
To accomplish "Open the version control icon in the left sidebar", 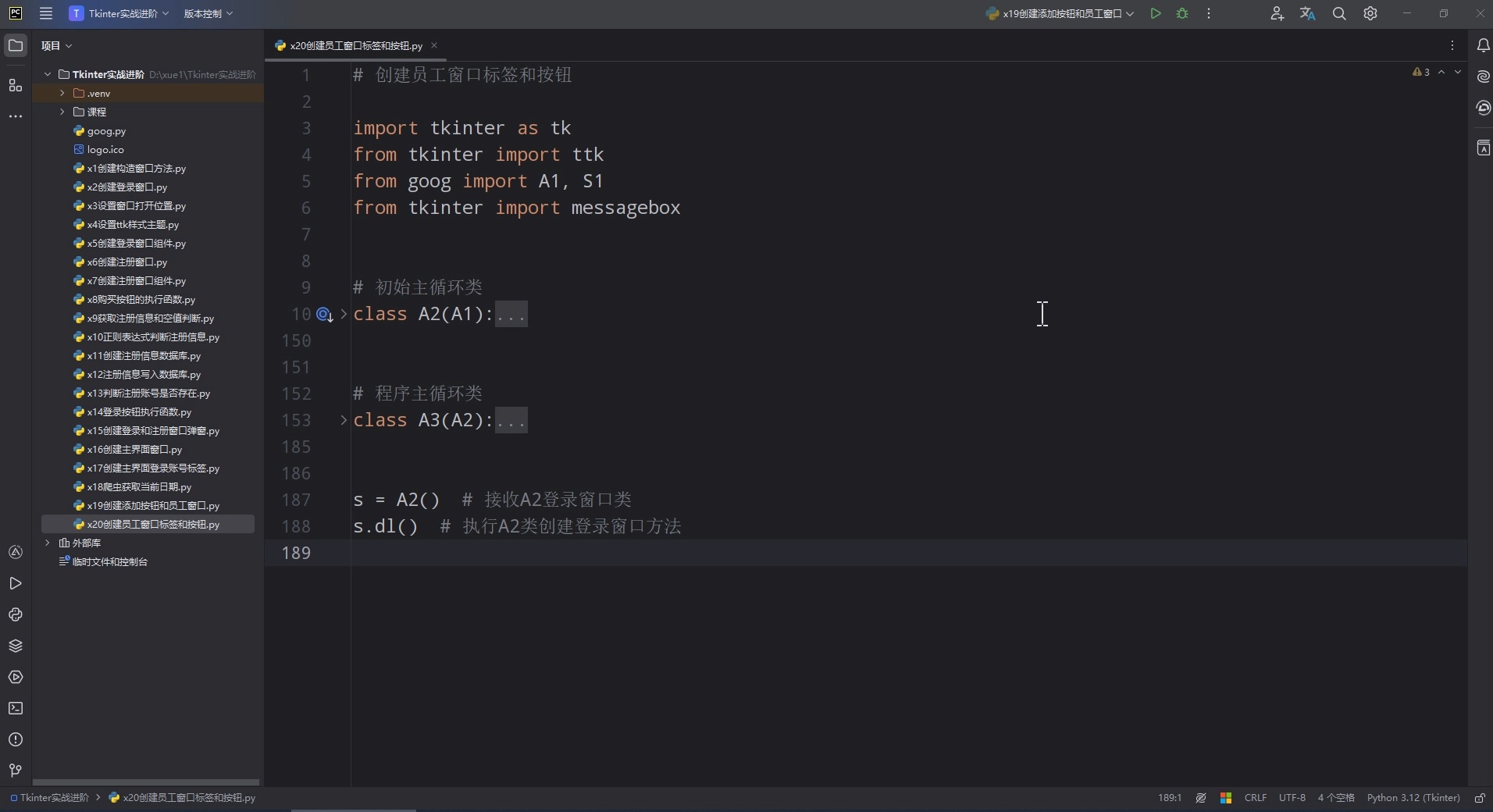I will point(16,771).
